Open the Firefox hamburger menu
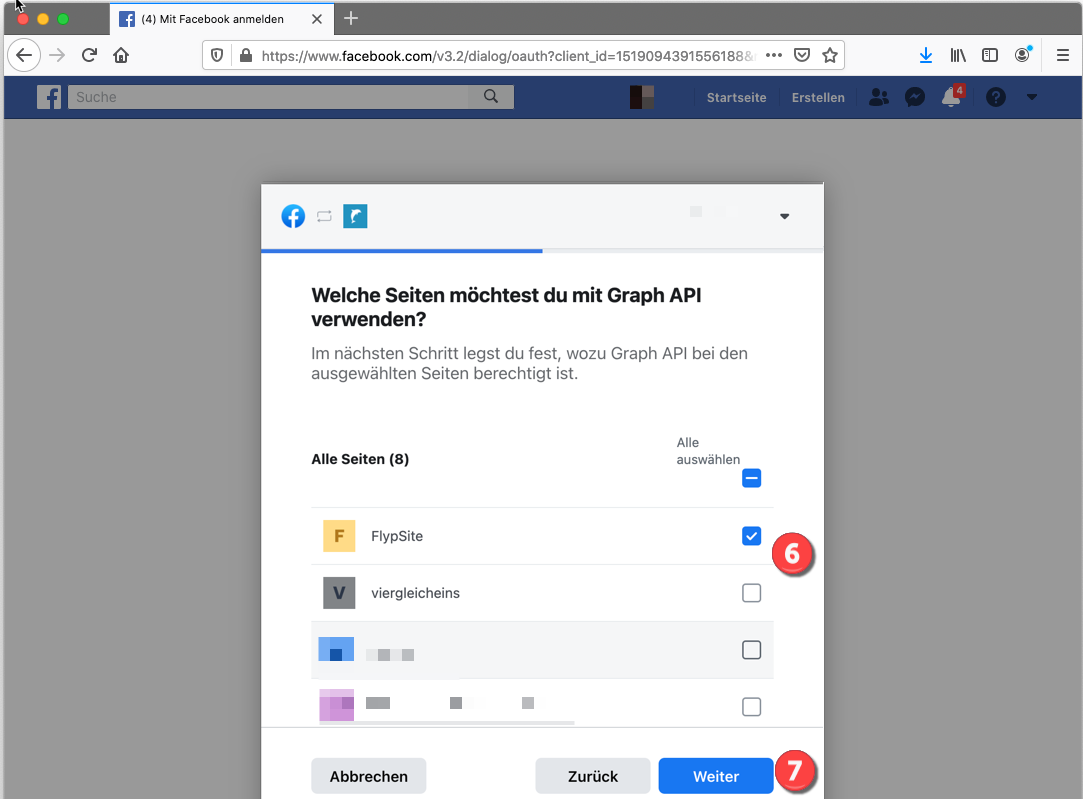The image size is (1083, 799). [x=1063, y=55]
